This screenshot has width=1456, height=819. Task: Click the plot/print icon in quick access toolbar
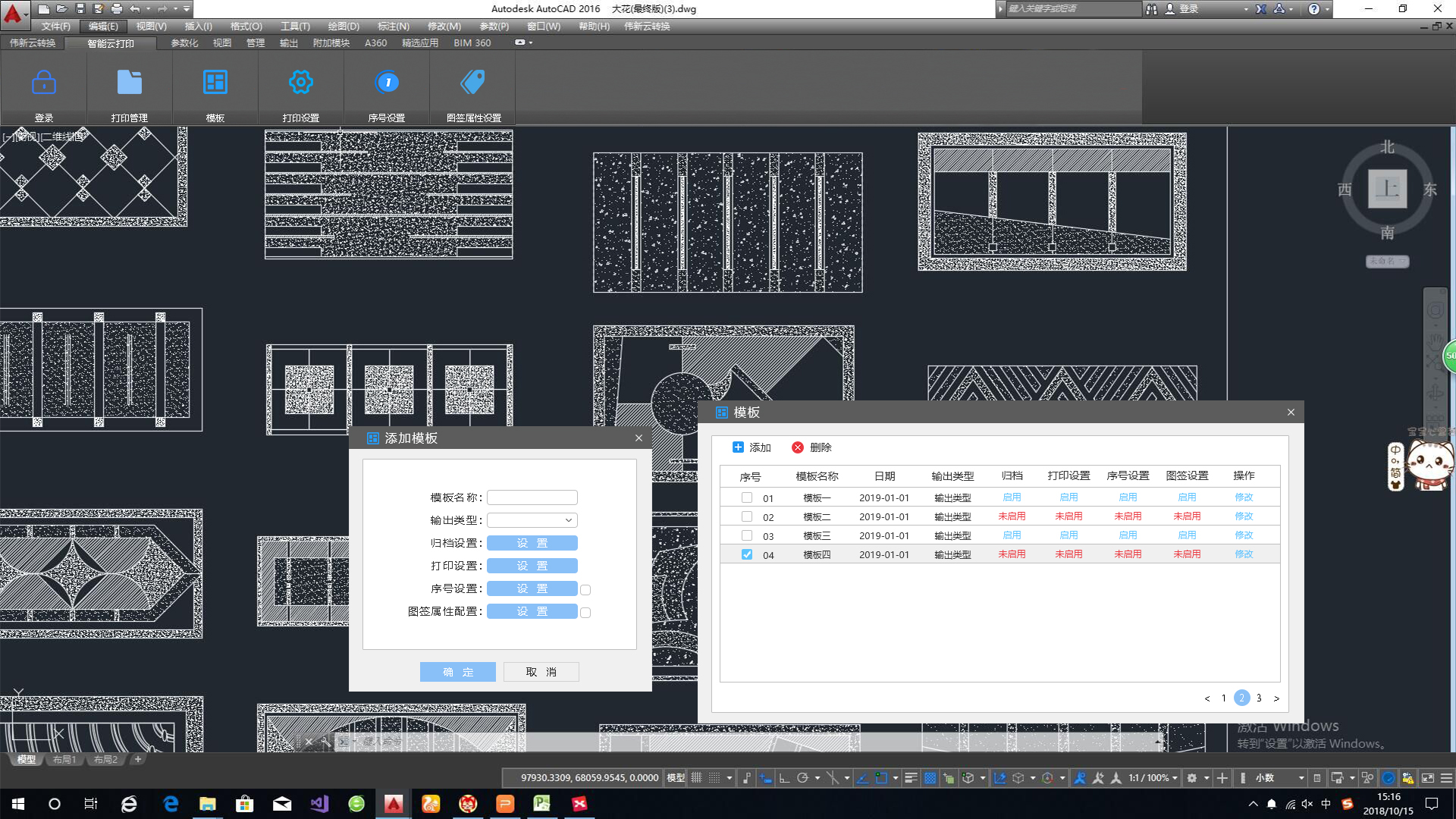tap(116, 9)
